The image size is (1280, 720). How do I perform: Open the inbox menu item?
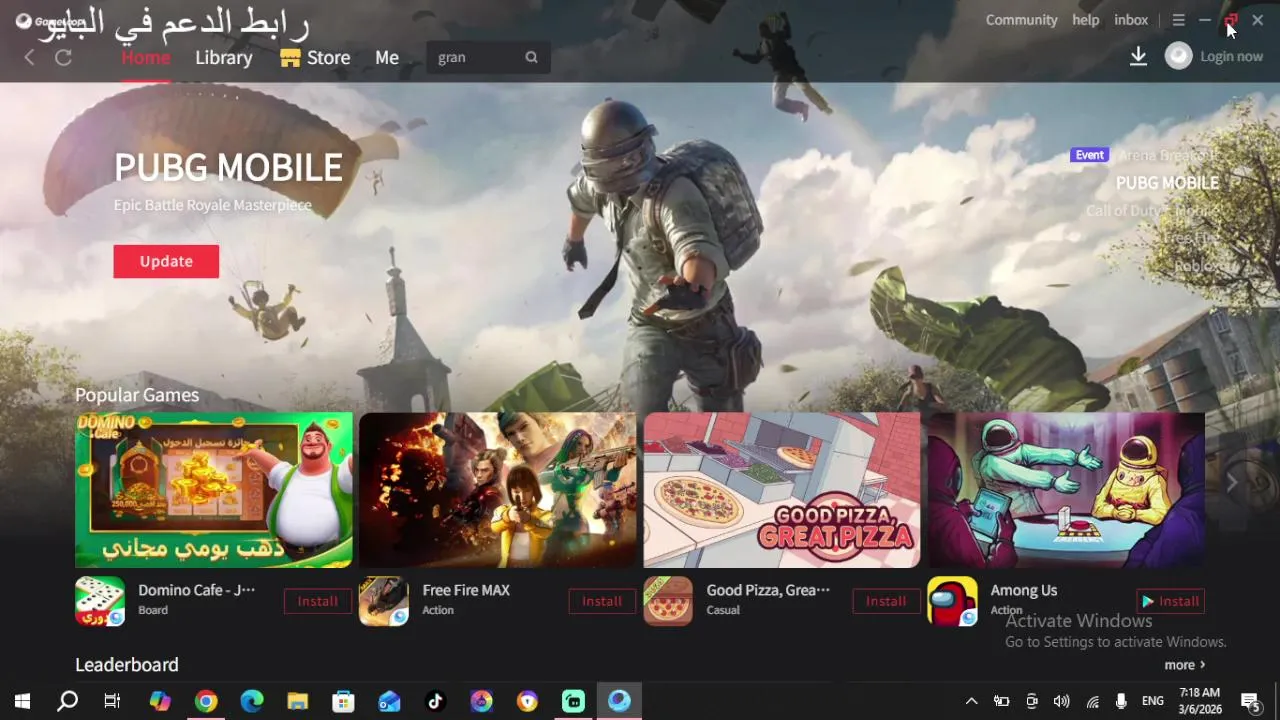tap(1131, 20)
